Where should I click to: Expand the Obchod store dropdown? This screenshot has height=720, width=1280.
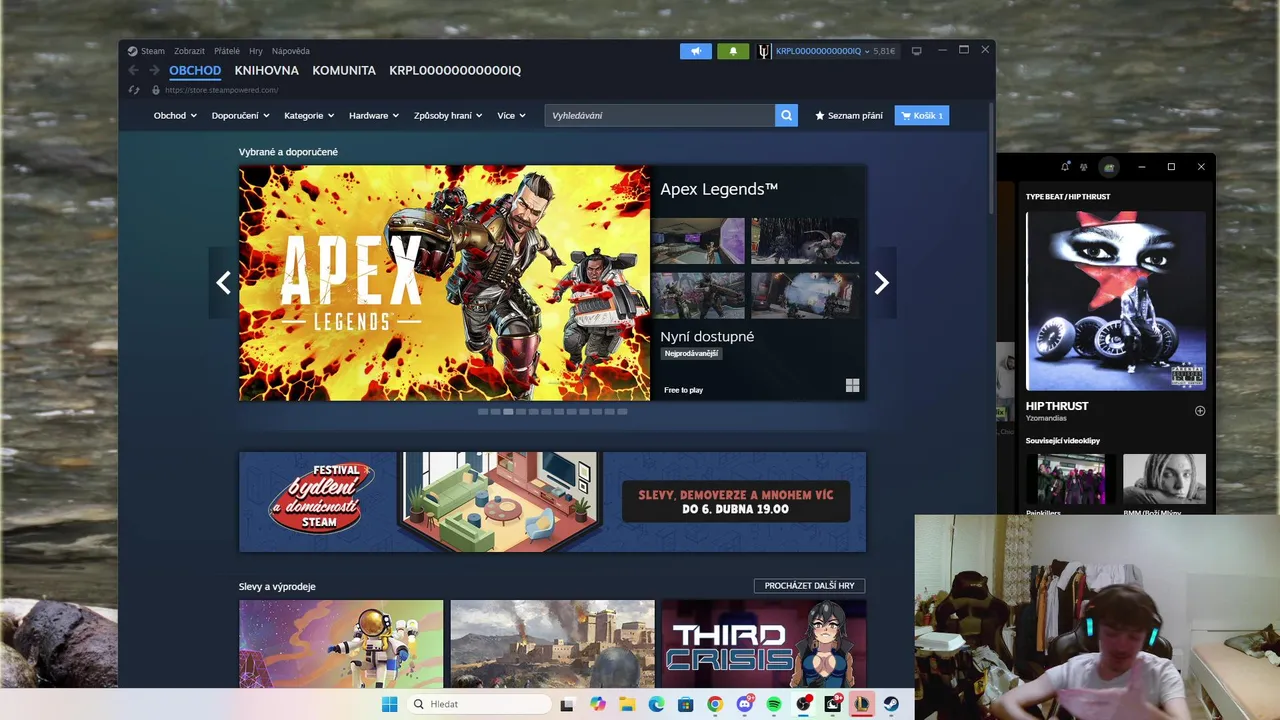[x=175, y=115]
